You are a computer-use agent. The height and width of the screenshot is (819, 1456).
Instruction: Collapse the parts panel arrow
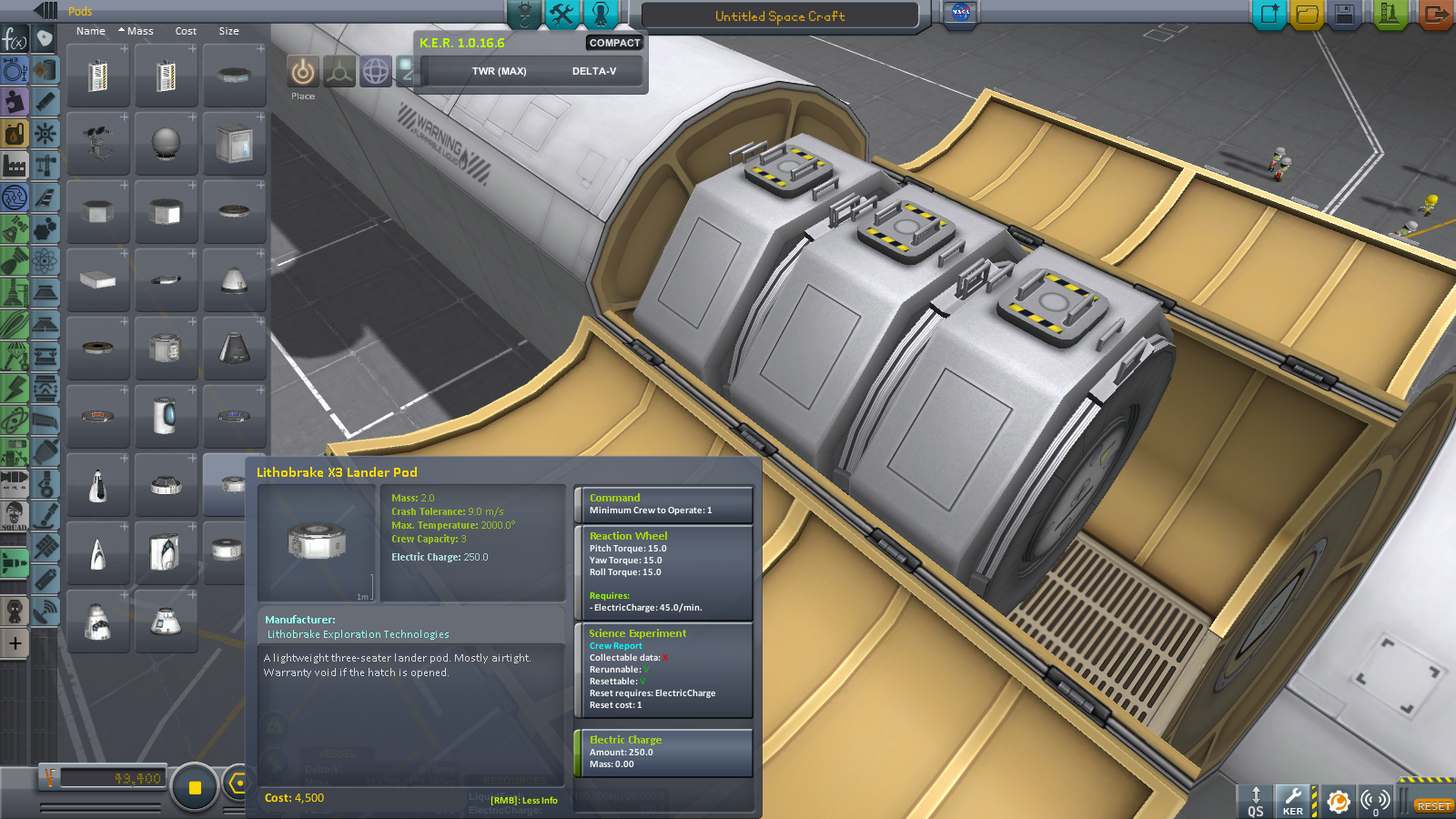coord(45,11)
